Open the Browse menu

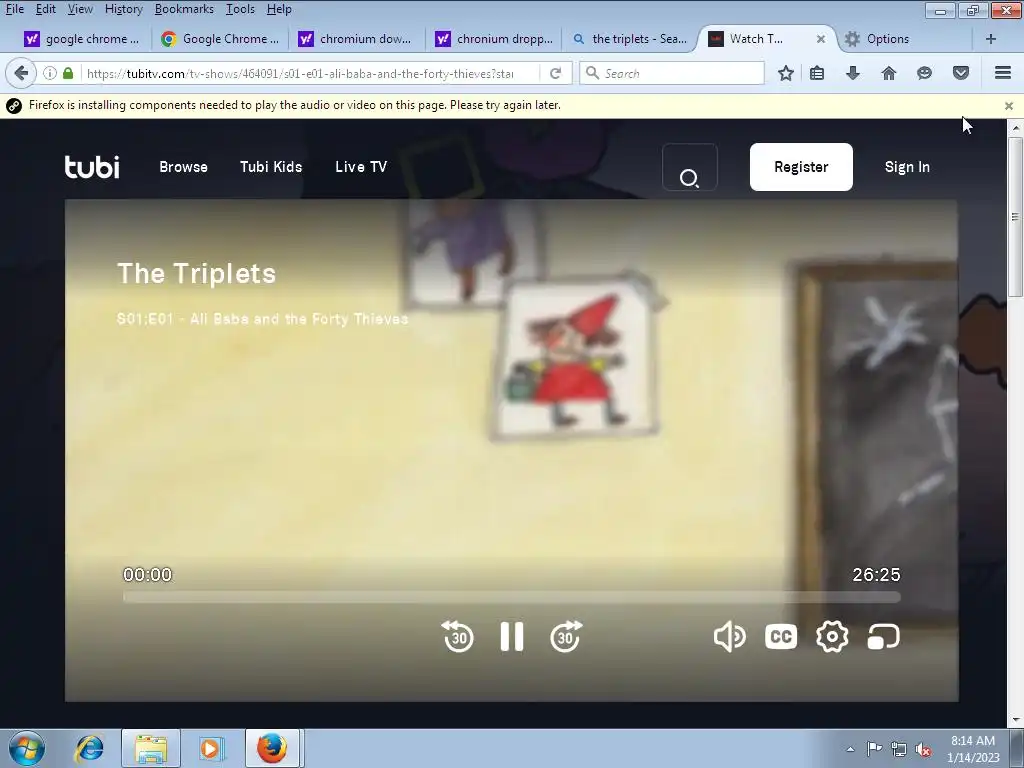point(184,167)
